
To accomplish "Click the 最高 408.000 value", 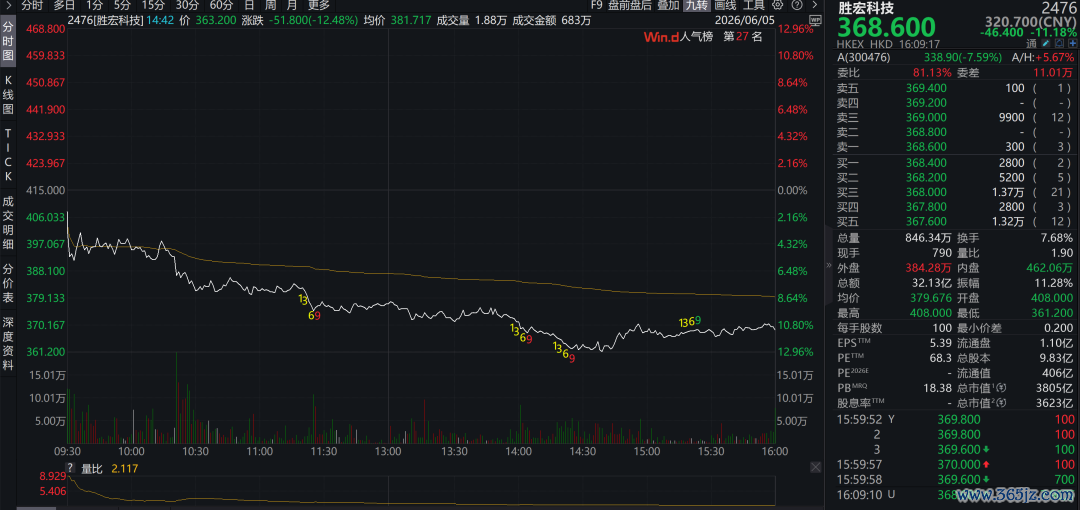I will (931, 312).
